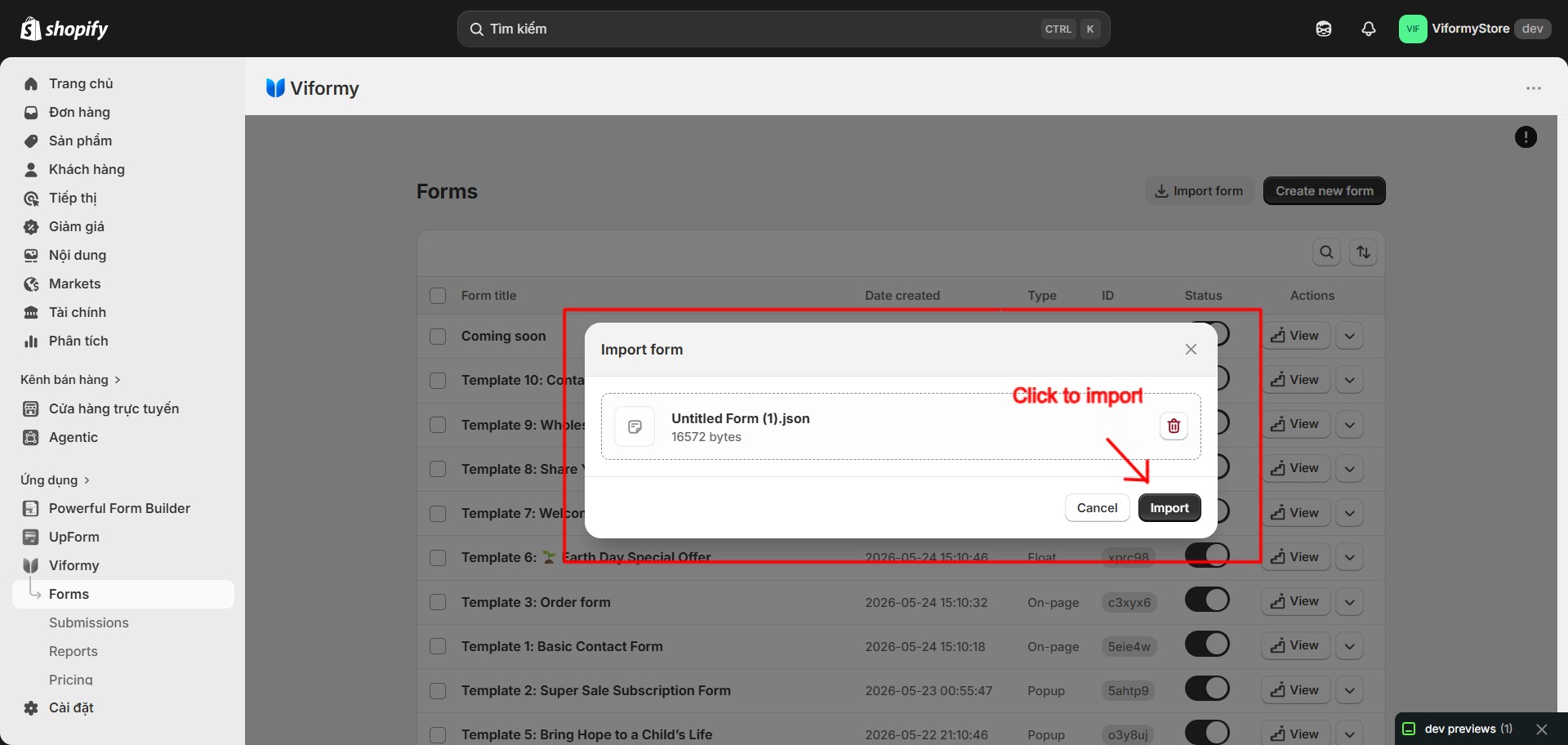The height and width of the screenshot is (745, 1568).
Task: Open the notifications bell
Action: [1369, 29]
